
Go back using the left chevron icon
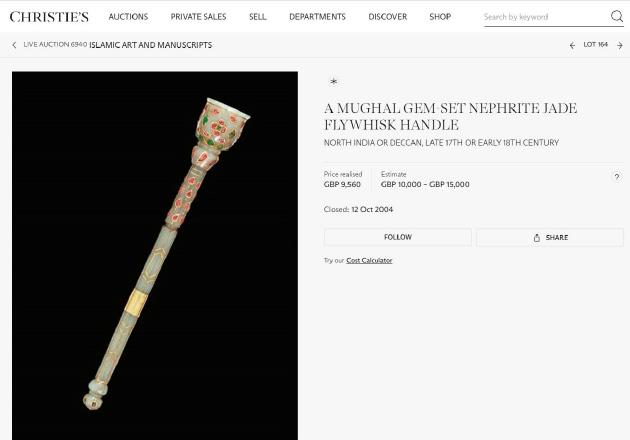(x=14, y=45)
